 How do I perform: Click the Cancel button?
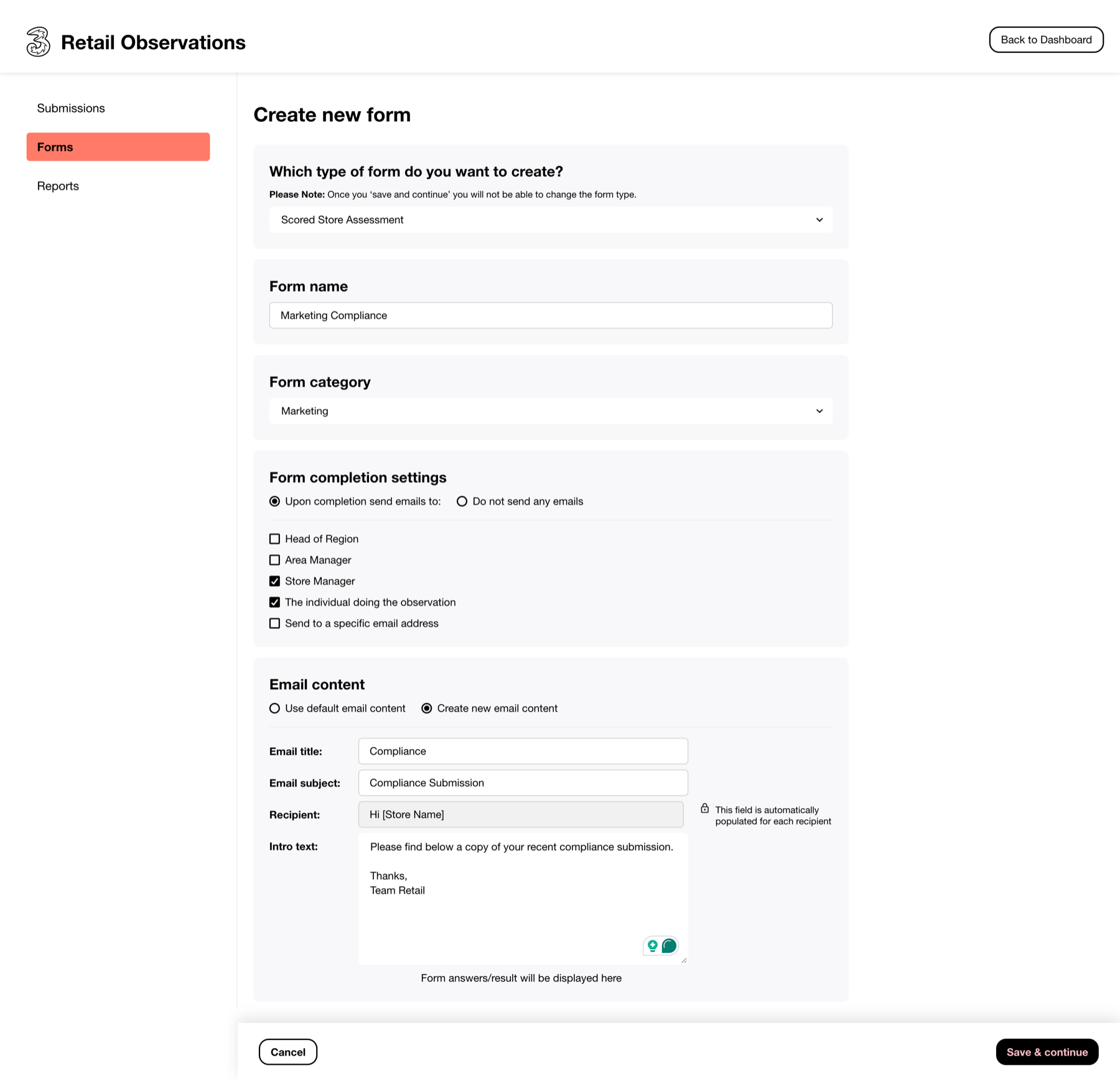point(287,1052)
